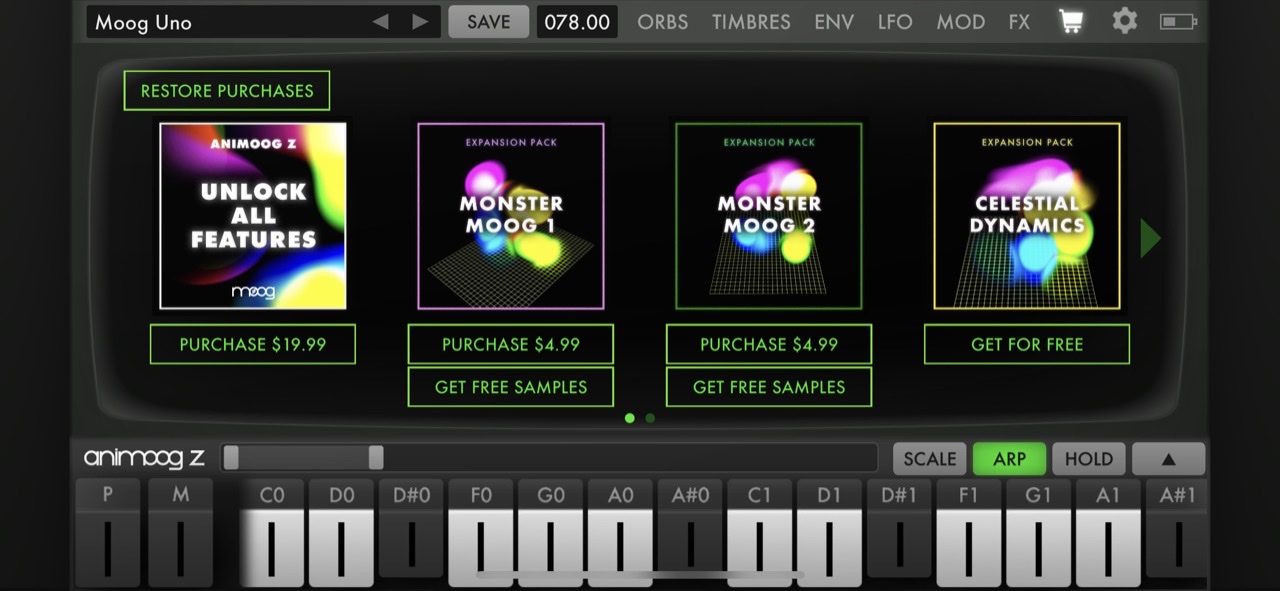The width and height of the screenshot is (1280, 591).
Task: Go to next preset with right arrow
Action: pos(421,21)
